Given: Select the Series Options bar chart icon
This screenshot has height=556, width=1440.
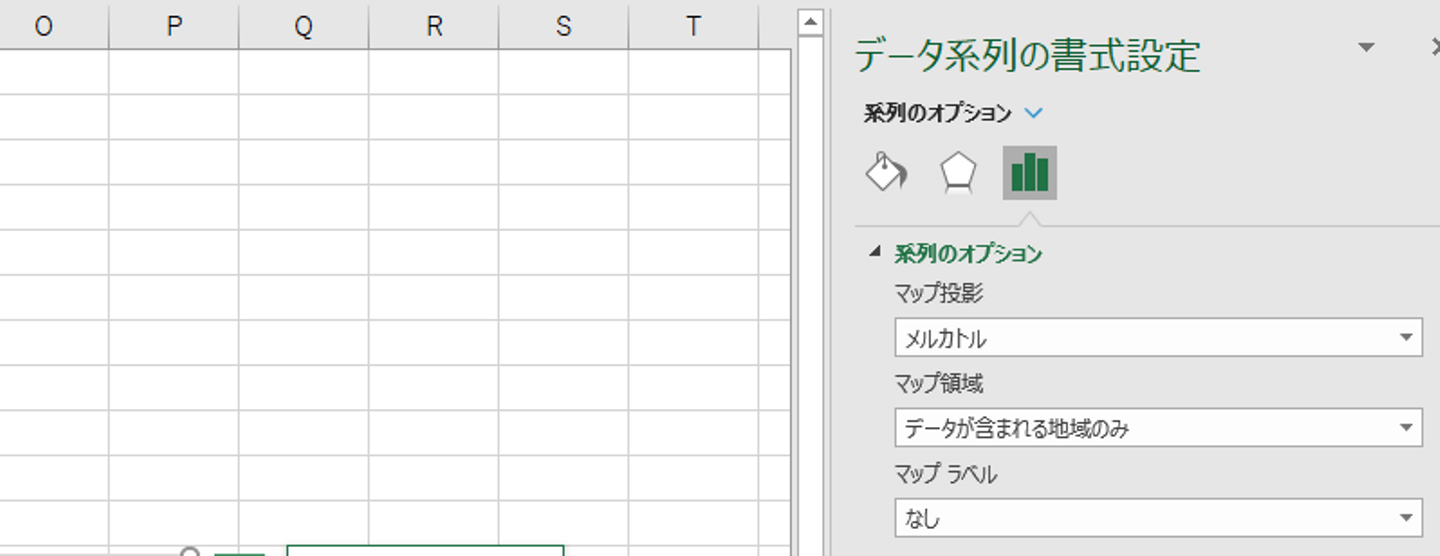Looking at the screenshot, I should (x=1030, y=173).
